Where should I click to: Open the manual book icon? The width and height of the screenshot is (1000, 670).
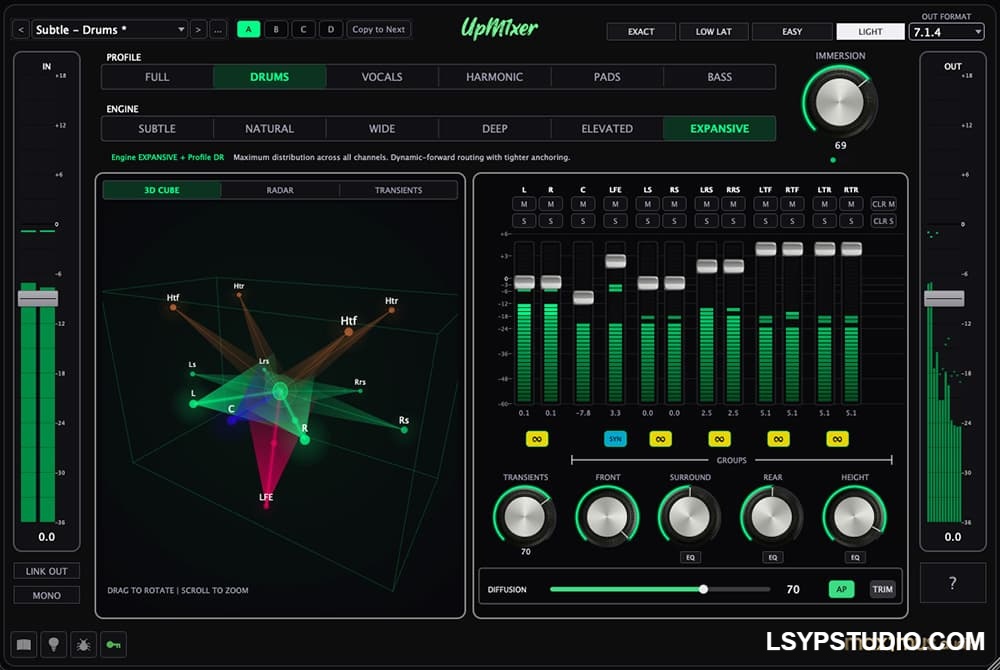pyautogui.click(x=24, y=645)
